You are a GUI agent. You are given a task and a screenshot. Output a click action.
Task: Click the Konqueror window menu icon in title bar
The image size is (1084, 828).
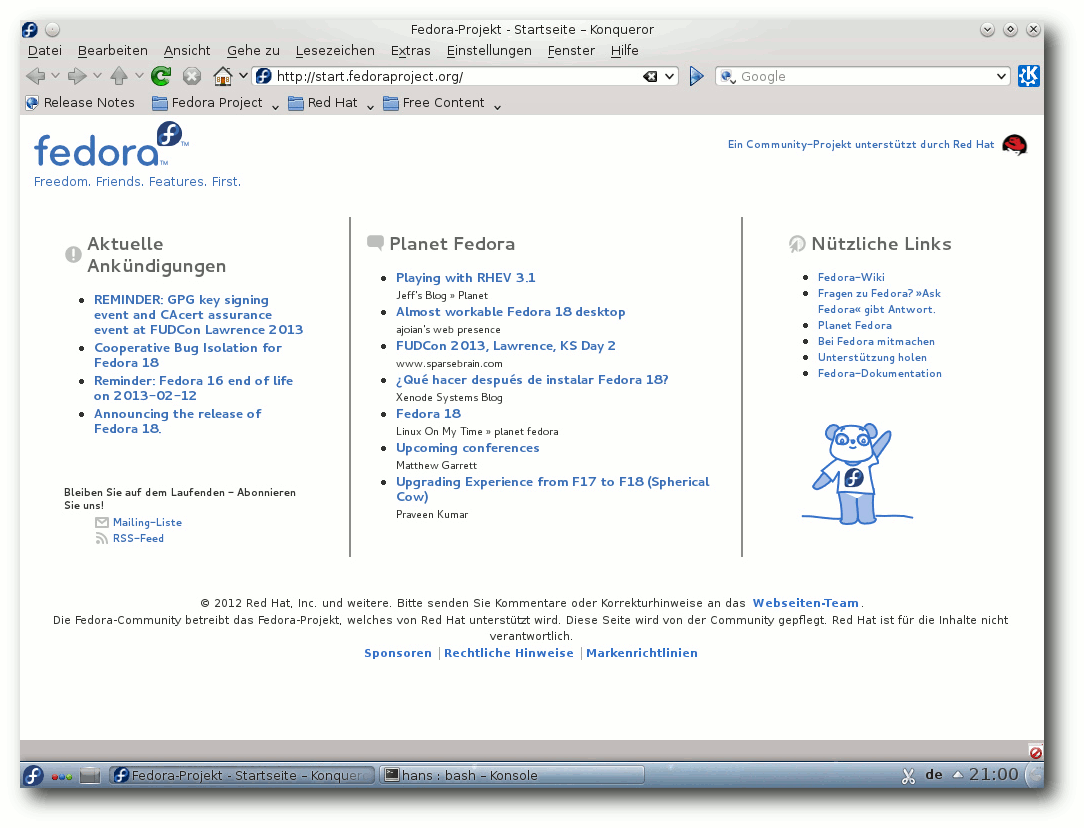click(30, 30)
